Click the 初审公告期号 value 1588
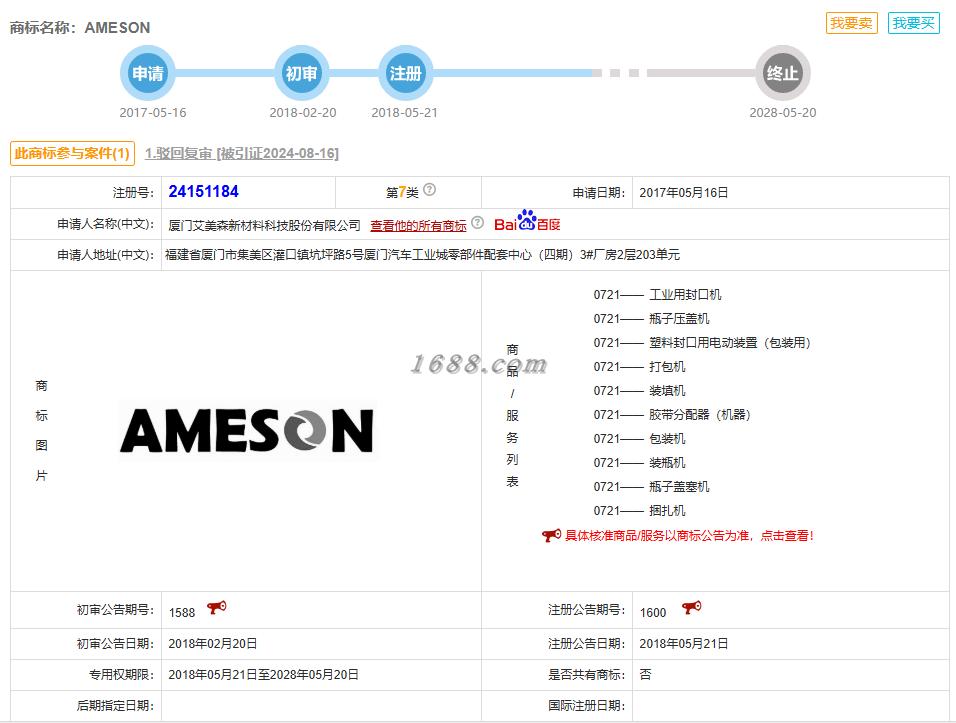 click(x=182, y=613)
